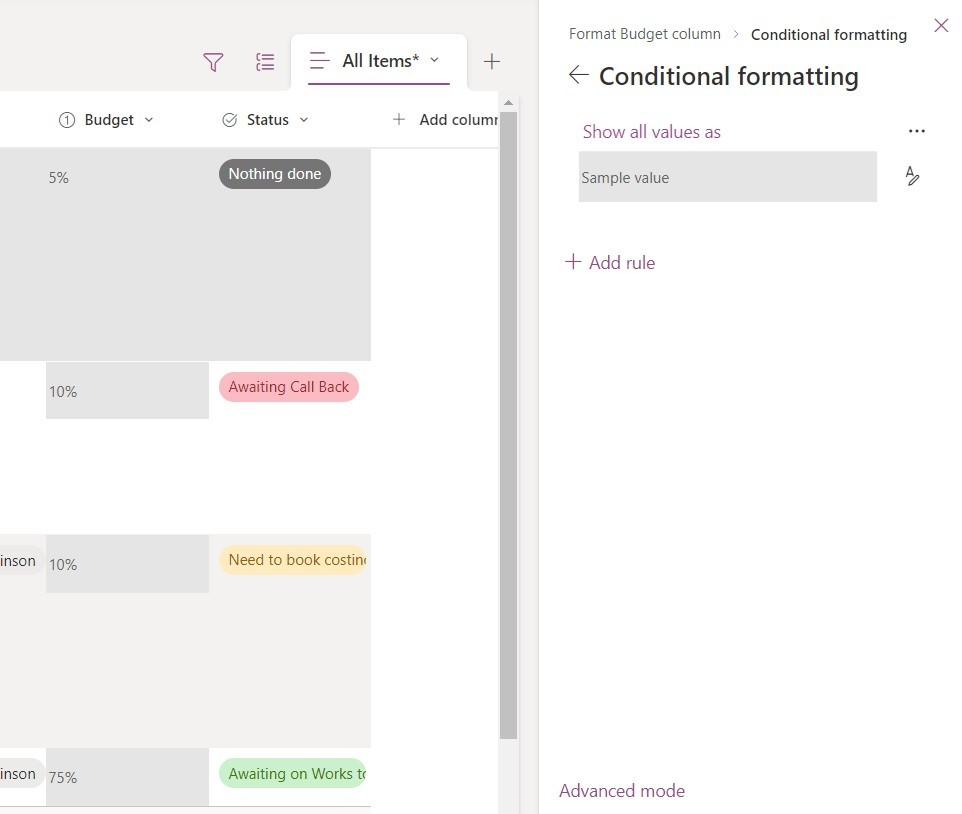This screenshot has width=962, height=814.
Task: Click the Format Budget column breadcrumb
Action: tap(645, 34)
